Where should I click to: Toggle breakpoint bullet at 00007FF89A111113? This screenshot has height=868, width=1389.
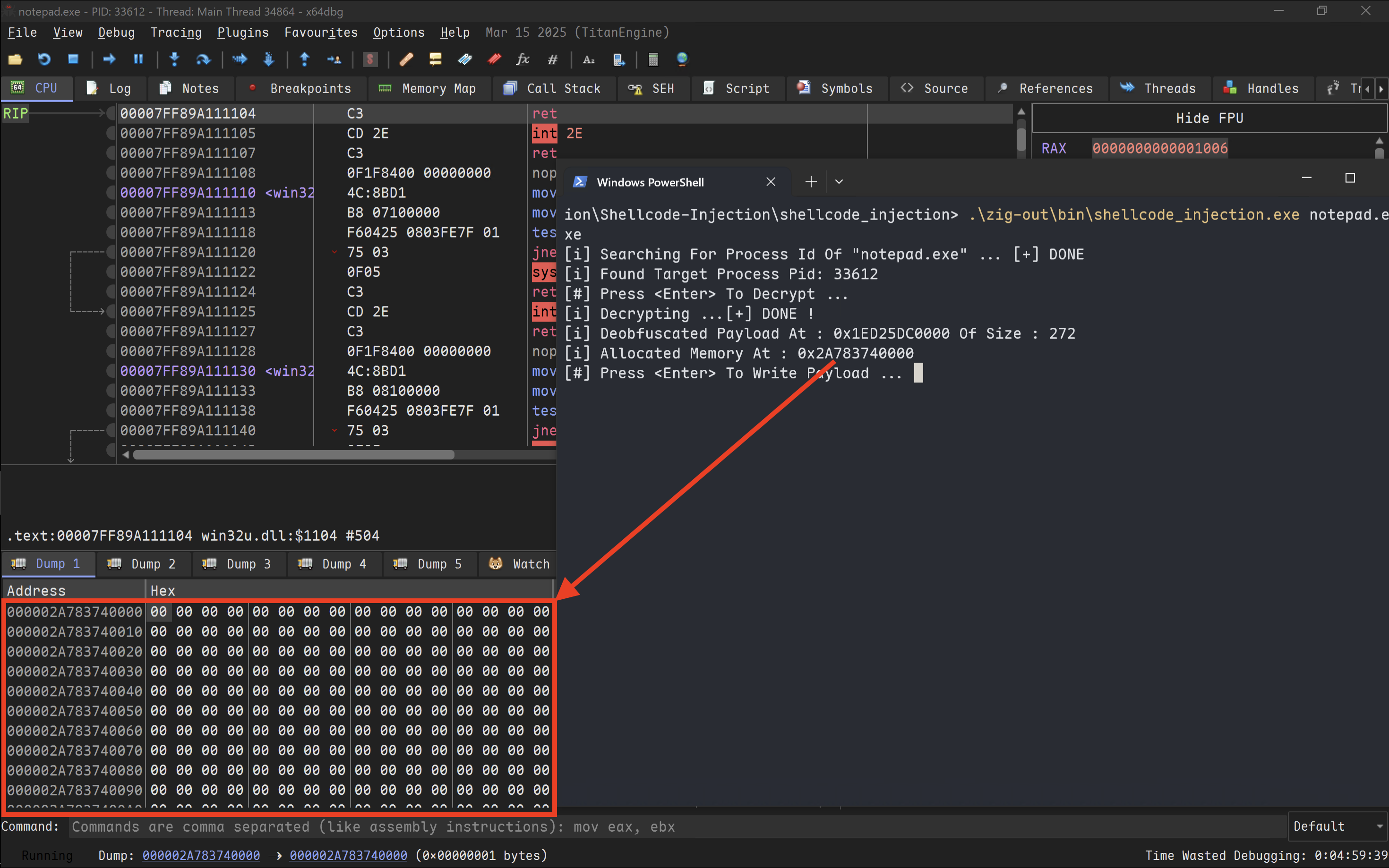111,213
